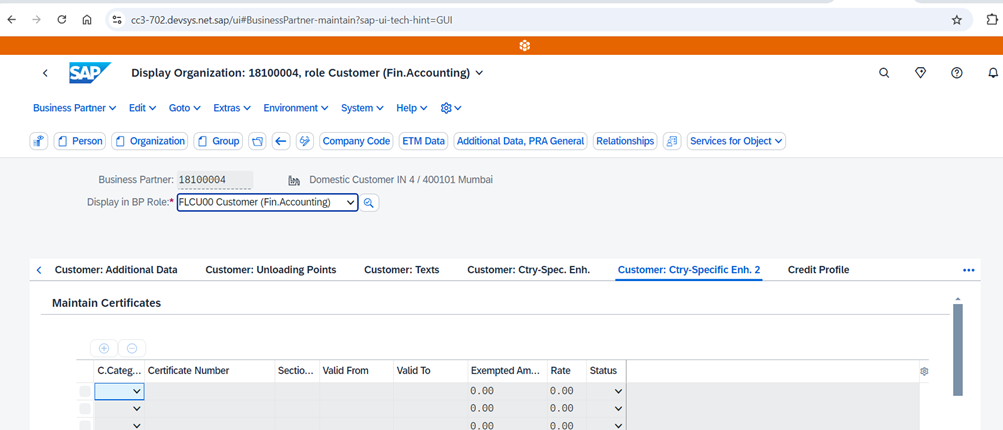Switch to Customer: Ctry-Spec. Enh. tab
Image resolution: width=1003 pixels, height=430 pixels.
pos(528,270)
